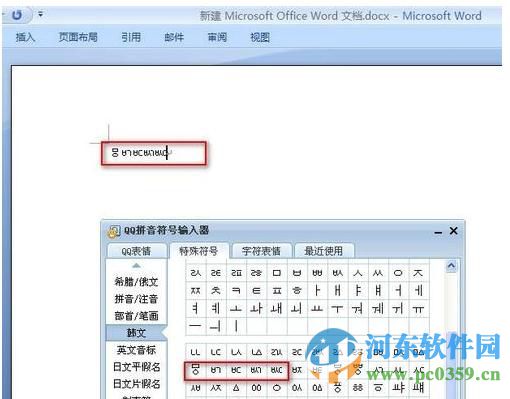Insert the ㅃ symbol from the grid
Viewport: 510px width, 399px height.
(x=317, y=273)
